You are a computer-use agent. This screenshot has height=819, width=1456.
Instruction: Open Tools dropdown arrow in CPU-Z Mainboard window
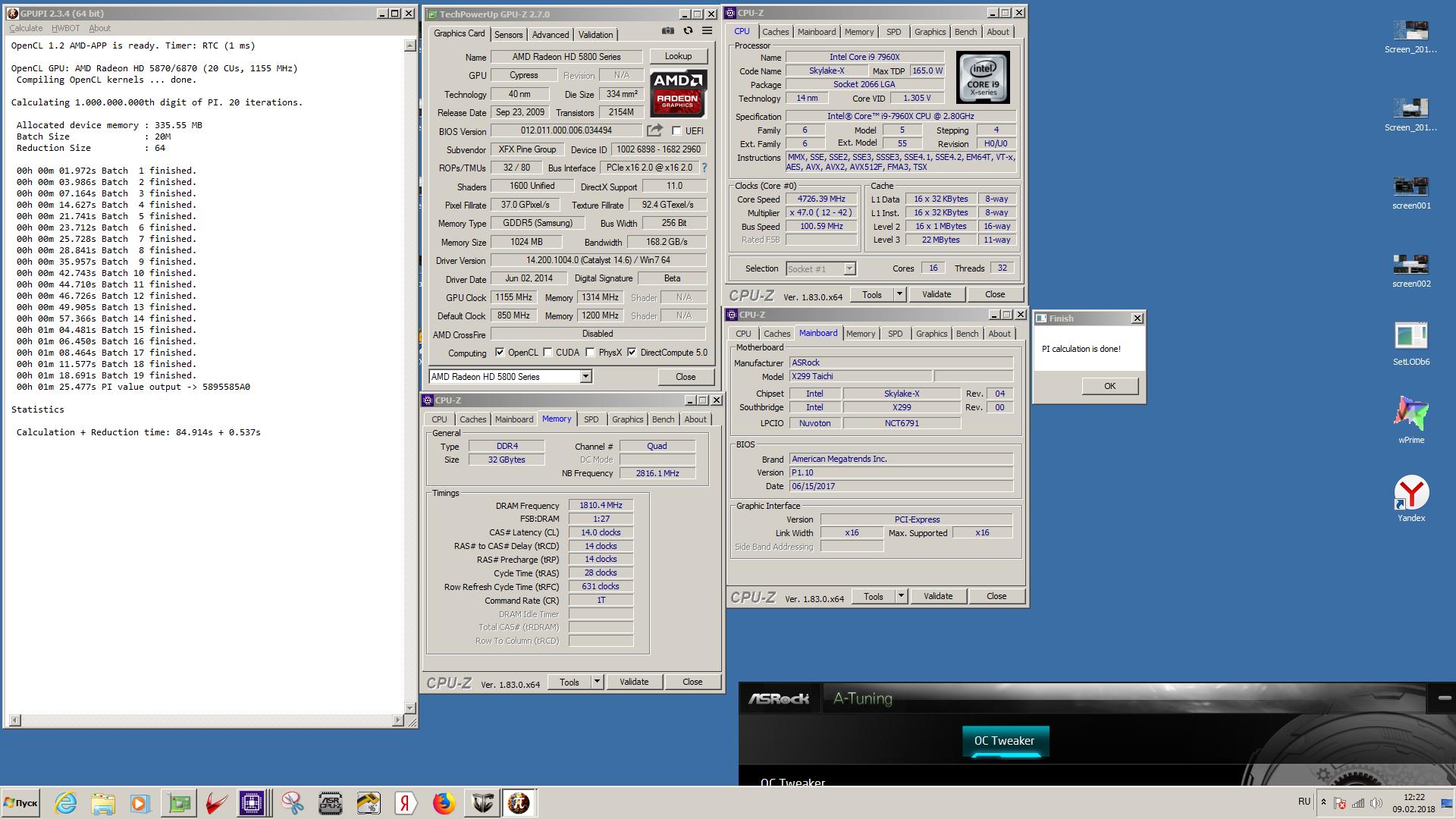click(x=901, y=596)
